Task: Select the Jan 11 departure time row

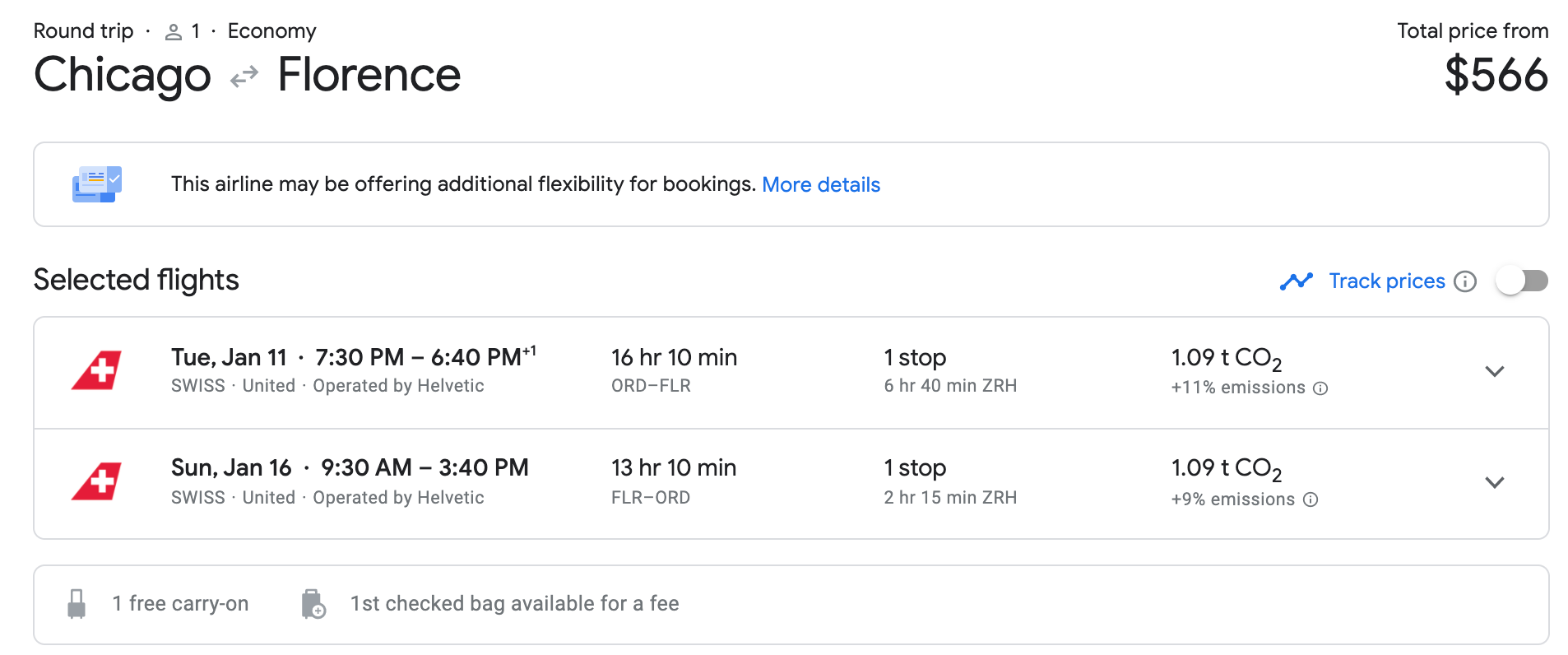Action: tap(354, 358)
